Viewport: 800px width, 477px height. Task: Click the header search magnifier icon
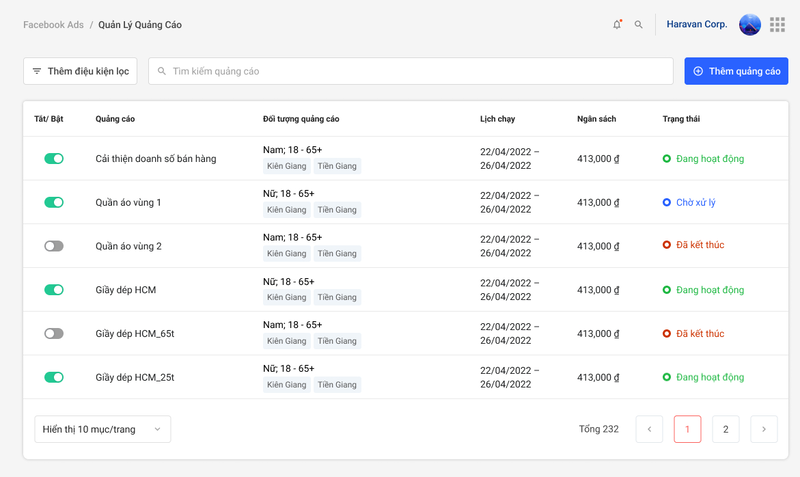[639, 24]
